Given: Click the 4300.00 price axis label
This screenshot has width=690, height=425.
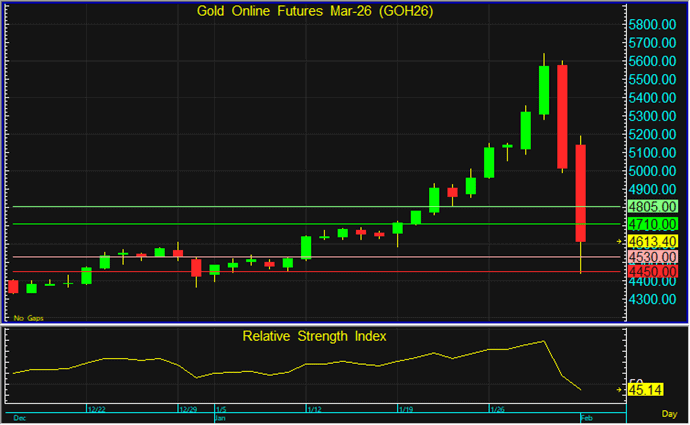Looking at the screenshot, I should point(655,299).
